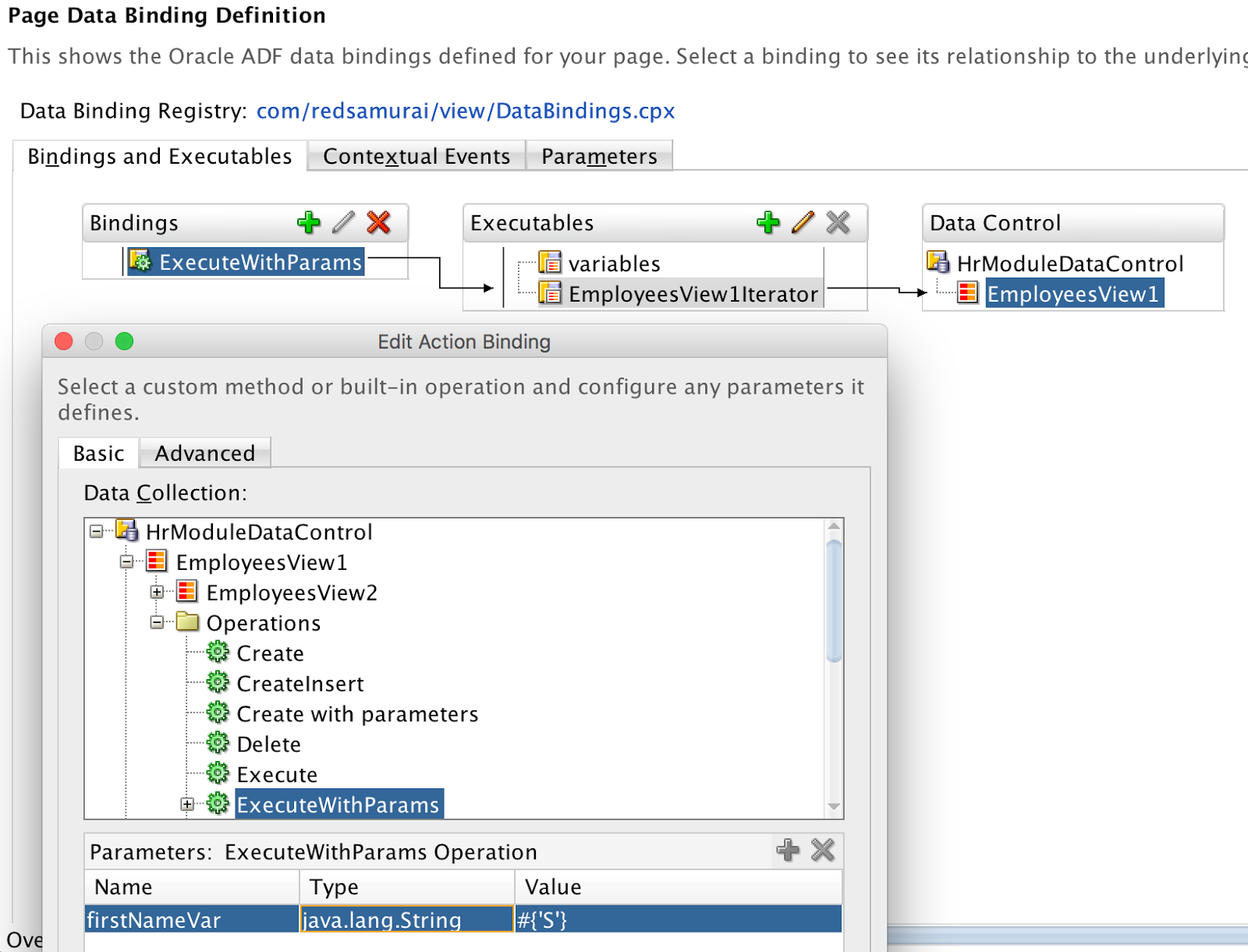Image resolution: width=1248 pixels, height=952 pixels.
Task: Click the Create operation gear icon
Action: click(218, 652)
